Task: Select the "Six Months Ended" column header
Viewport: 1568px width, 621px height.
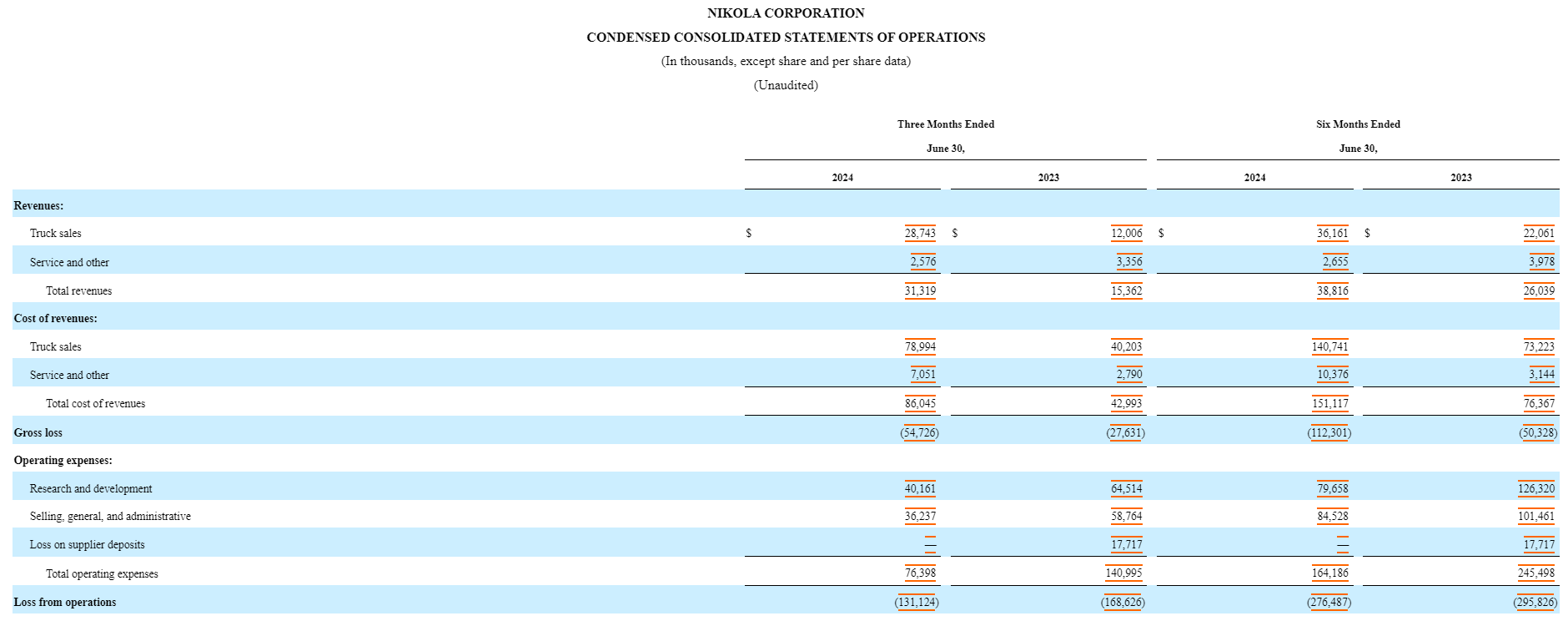Action: (x=1358, y=124)
